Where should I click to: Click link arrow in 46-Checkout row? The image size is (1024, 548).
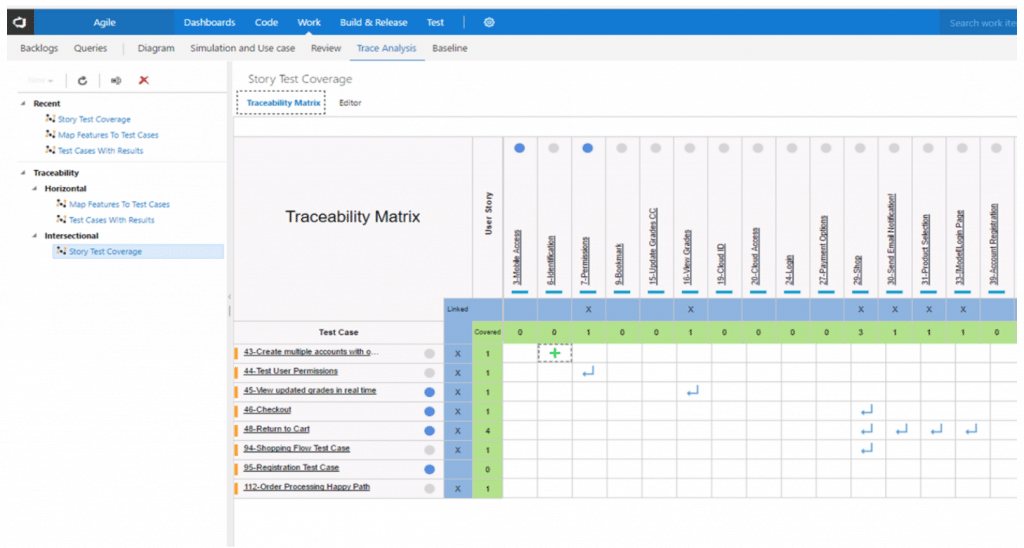[867, 410]
